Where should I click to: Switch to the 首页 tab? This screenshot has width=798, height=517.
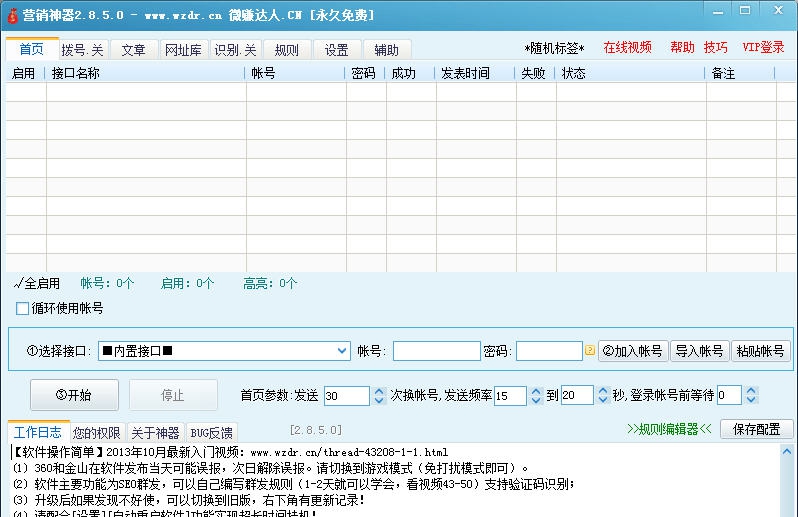point(32,49)
